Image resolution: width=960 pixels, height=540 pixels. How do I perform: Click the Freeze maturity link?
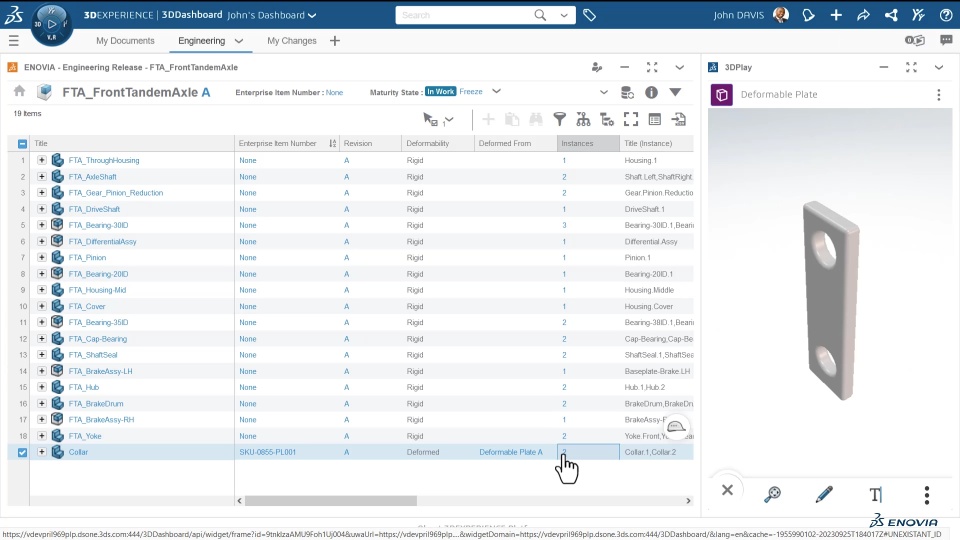[471, 92]
